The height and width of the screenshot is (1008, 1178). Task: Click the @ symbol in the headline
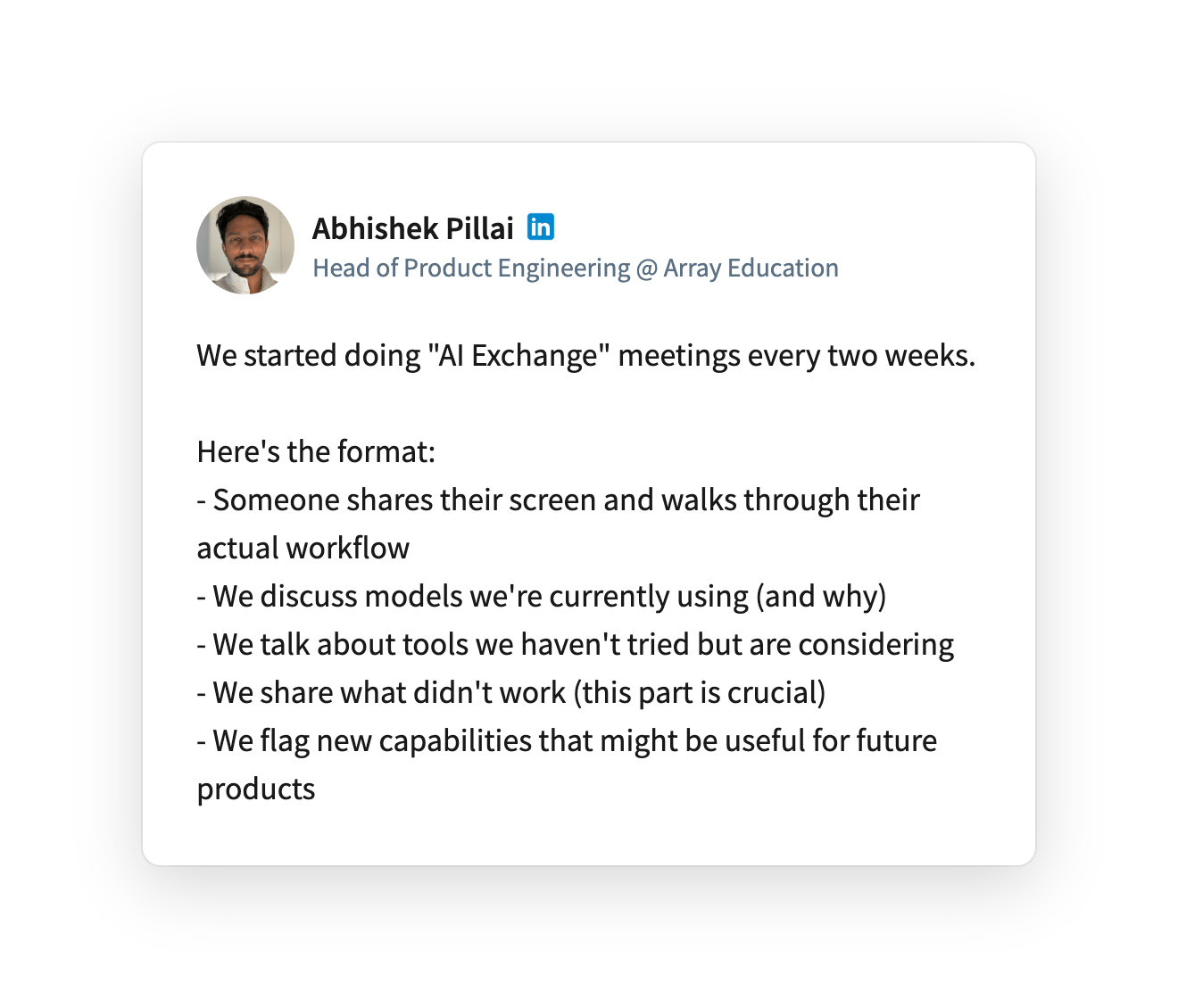pyautogui.click(x=646, y=269)
